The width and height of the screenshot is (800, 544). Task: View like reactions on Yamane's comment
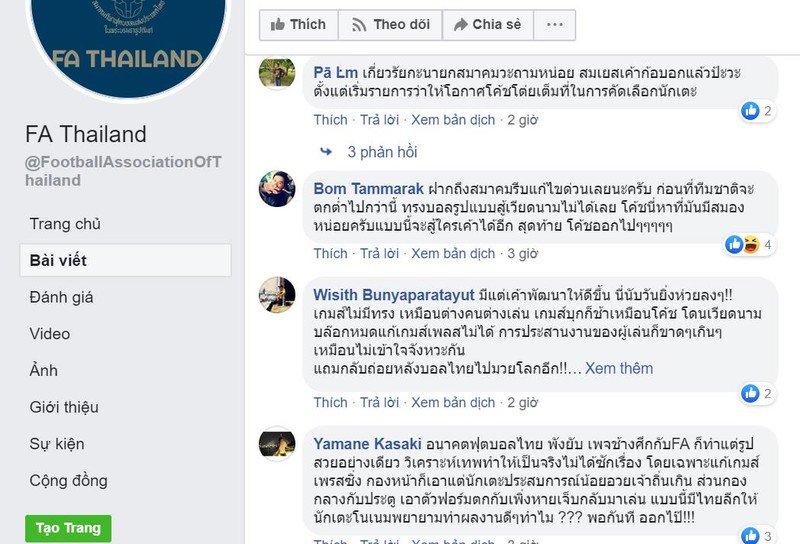[757, 537]
